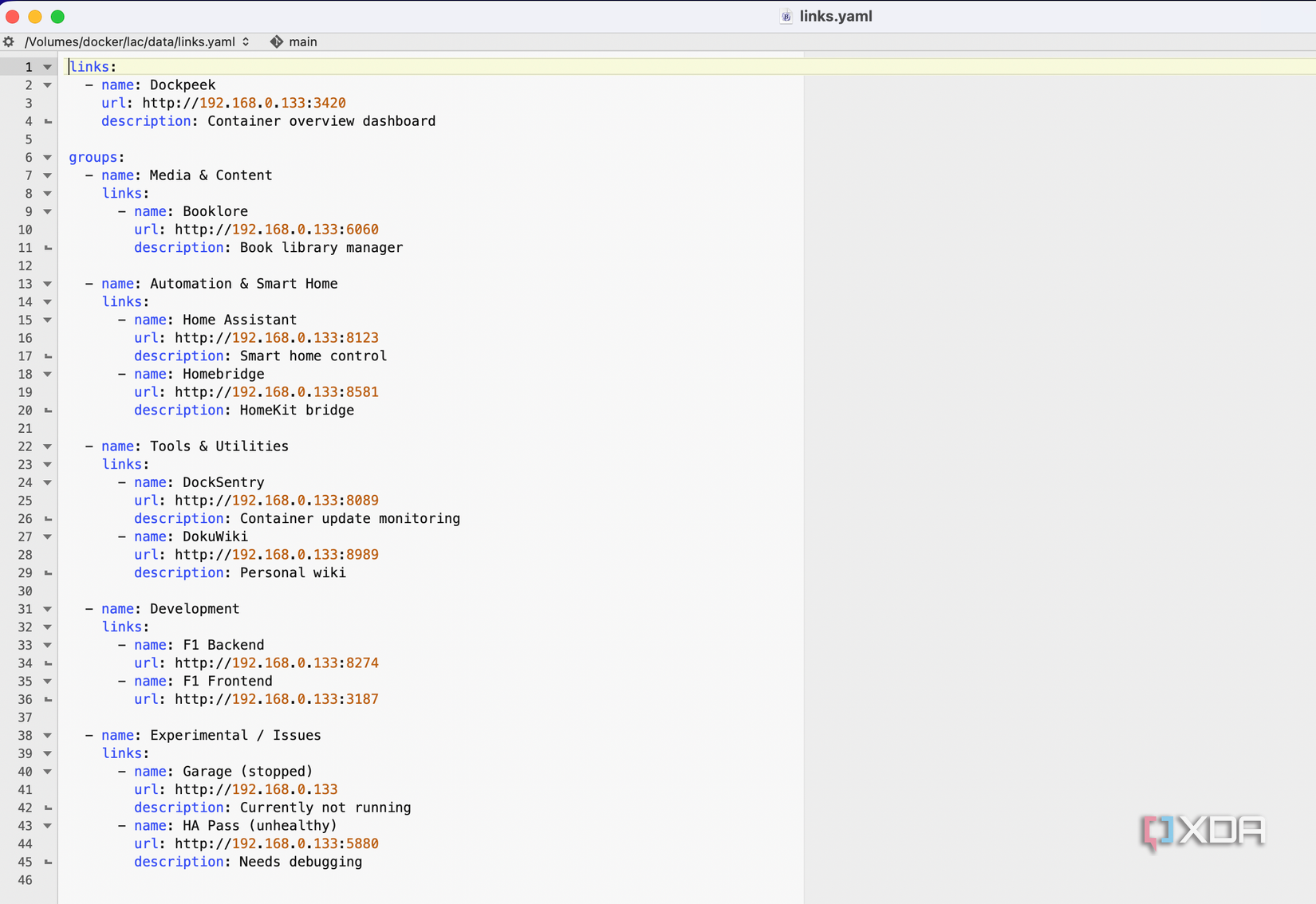Fold the Automation & Smart Home group
The width and height of the screenshot is (1316, 904).
pos(48,284)
